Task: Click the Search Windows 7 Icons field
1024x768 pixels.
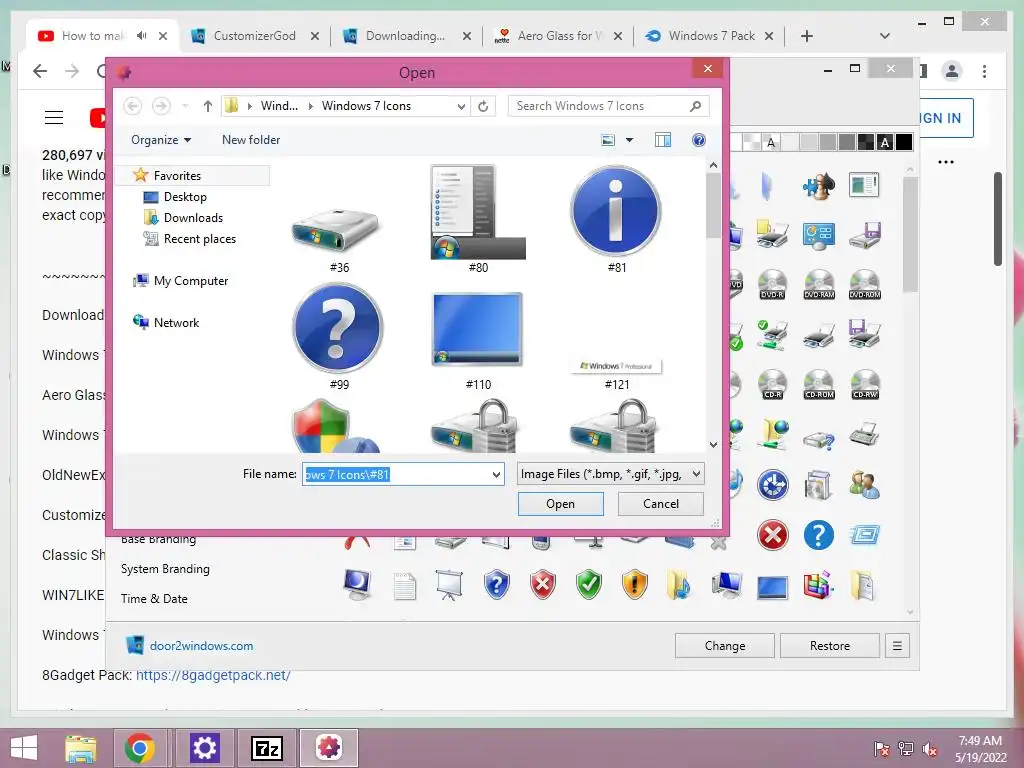Action: tap(609, 106)
